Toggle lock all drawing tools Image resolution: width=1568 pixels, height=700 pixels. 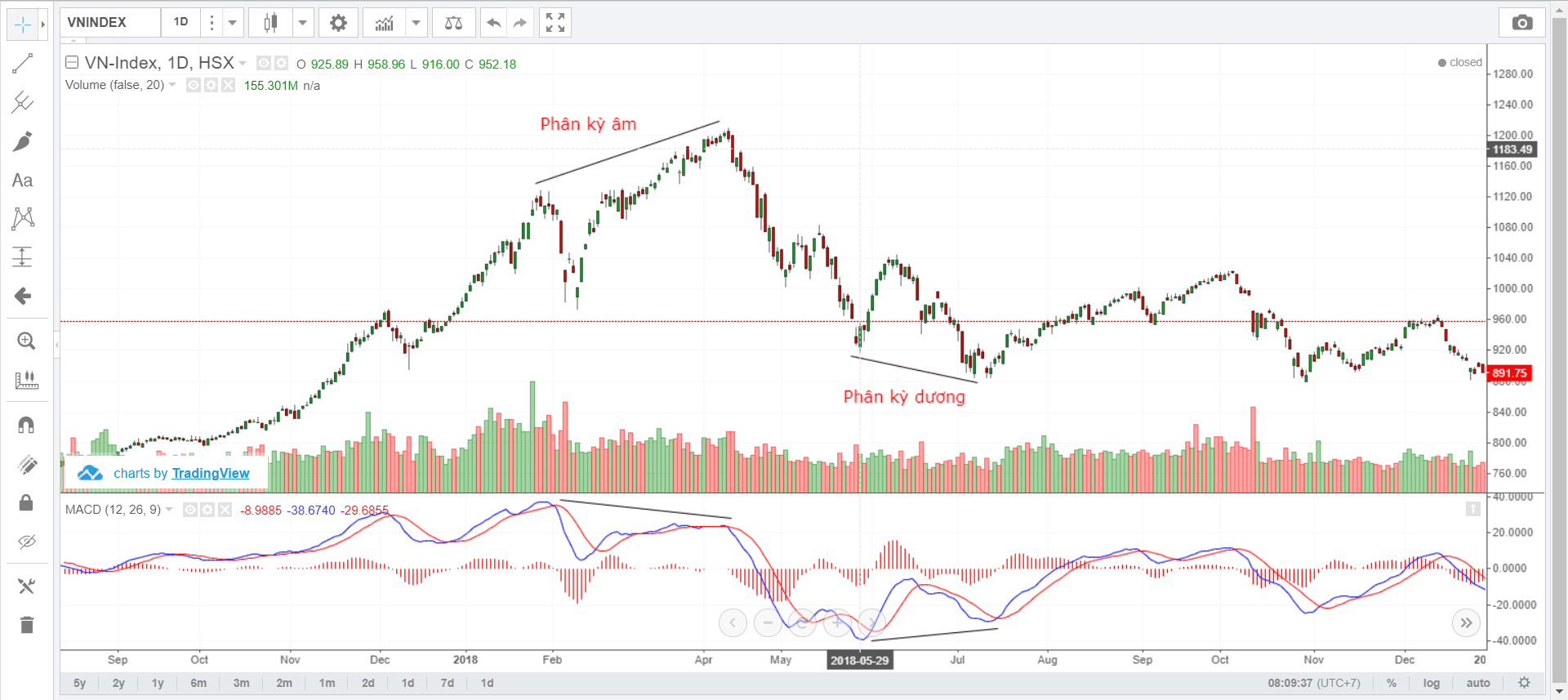[26, 502]
